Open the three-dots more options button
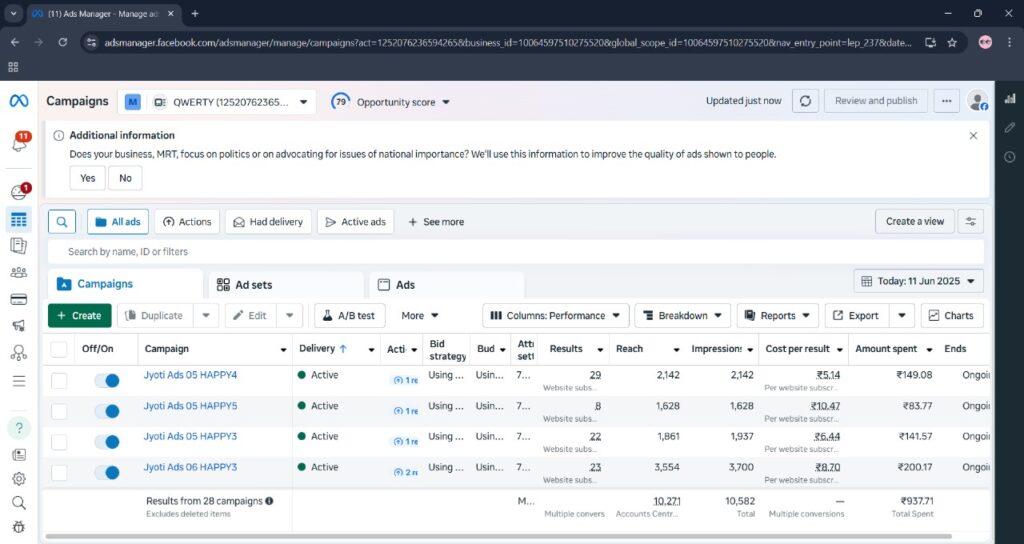Viewport: 1024px width, 544px height. 946,101
